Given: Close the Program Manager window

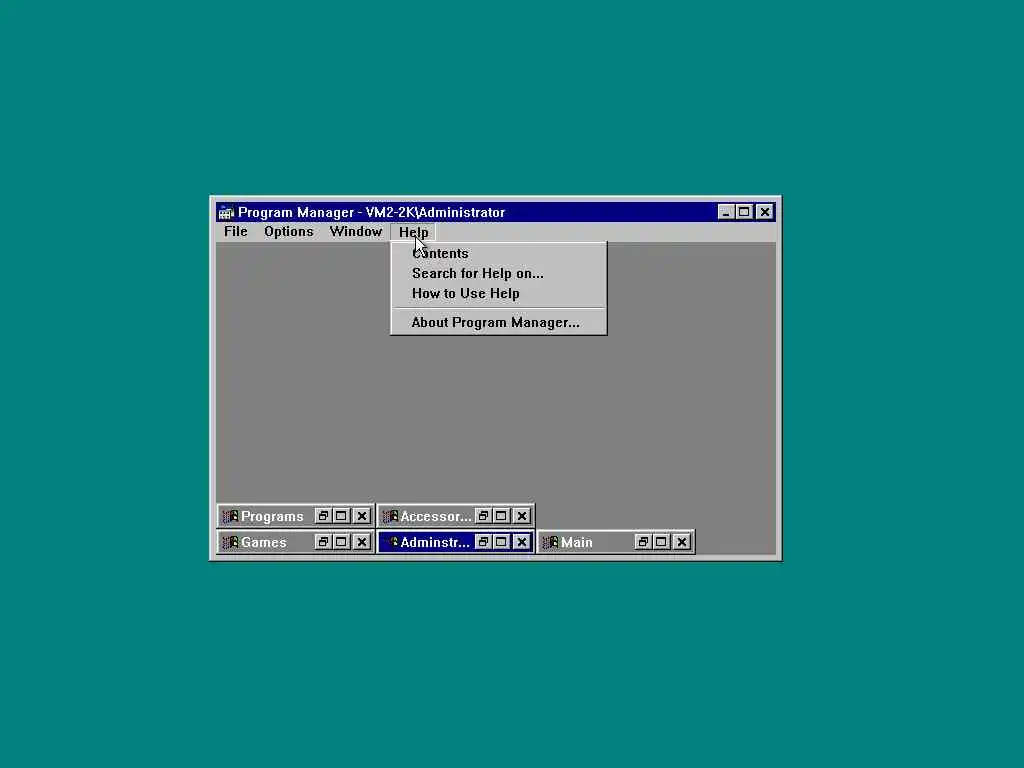Looking at the screenshot, I should click(765, 212).
